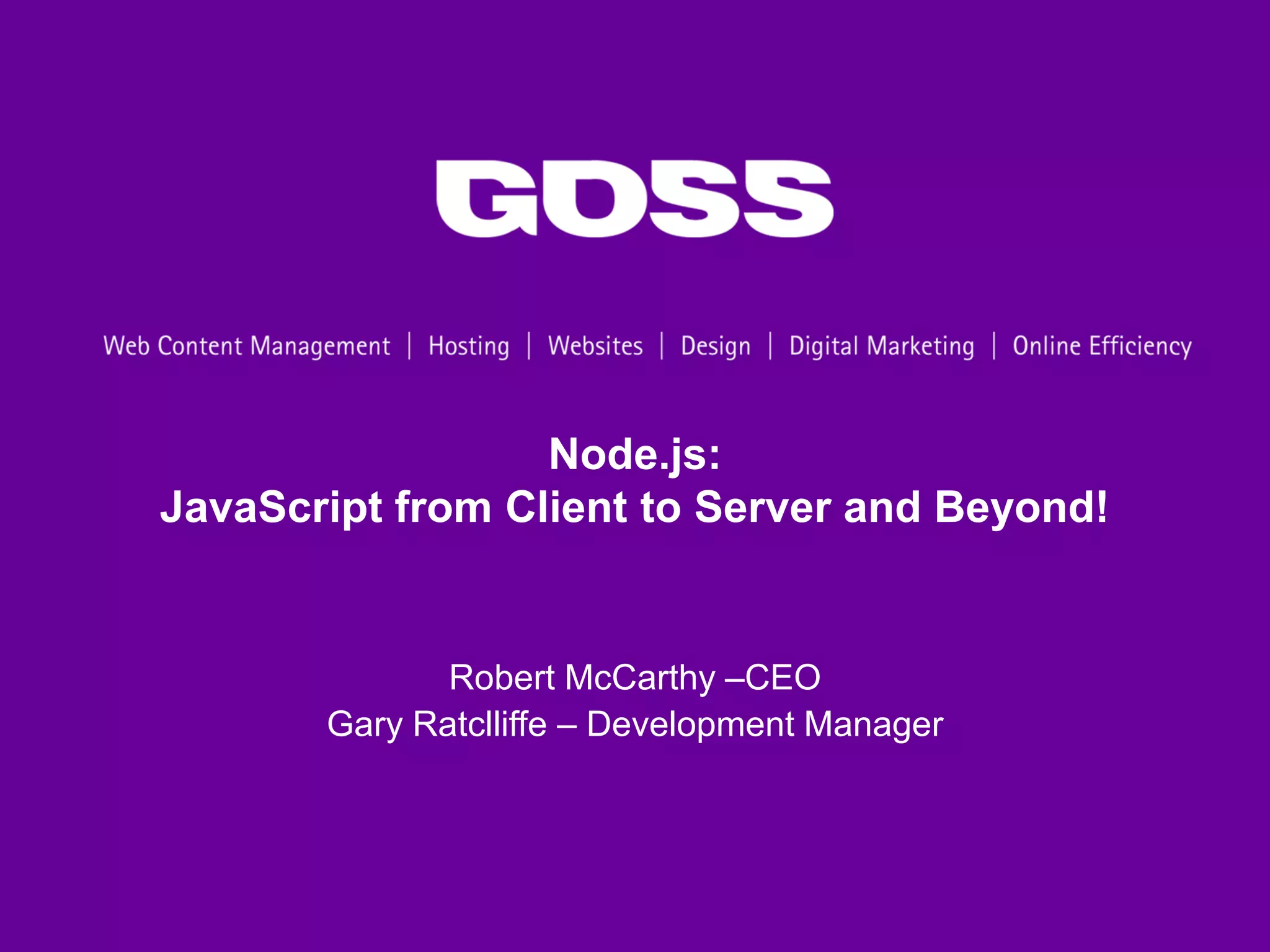The image size is (1270, 952).
Task: Click the letter G in the GOSS logo
Action: coord(486,198)
